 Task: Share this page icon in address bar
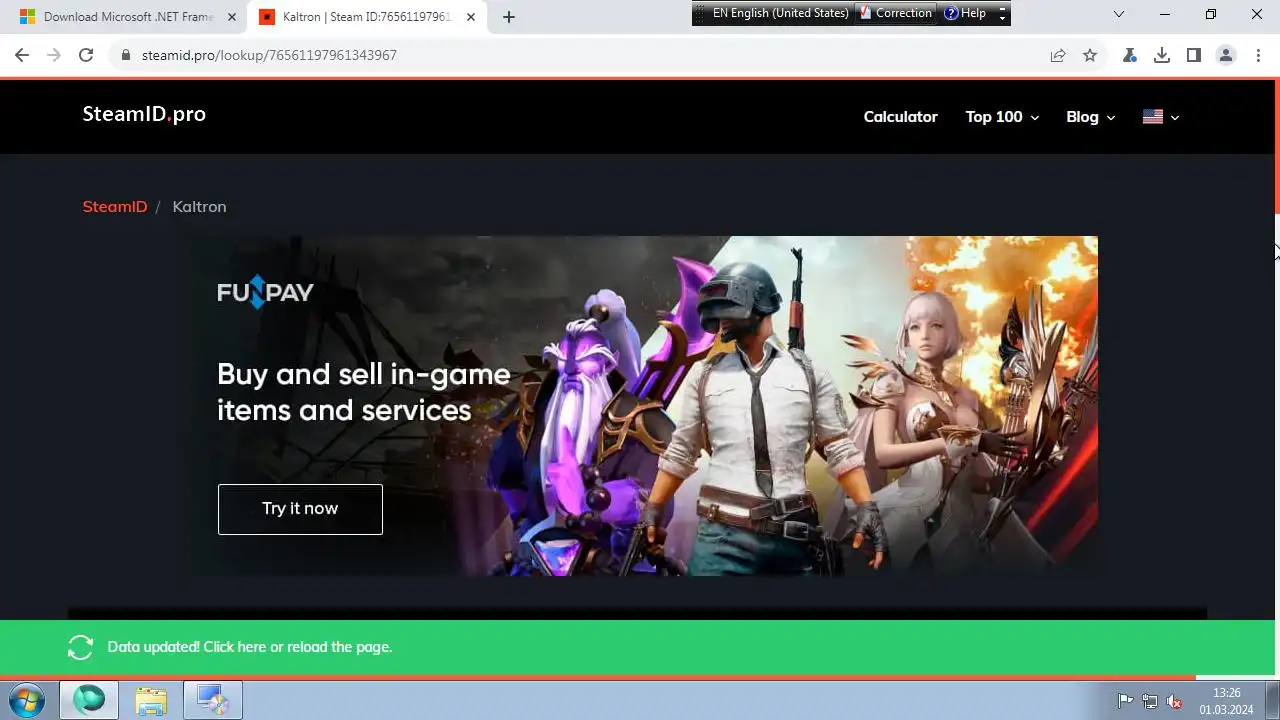pyautogui.click(x=1058, y=55)
